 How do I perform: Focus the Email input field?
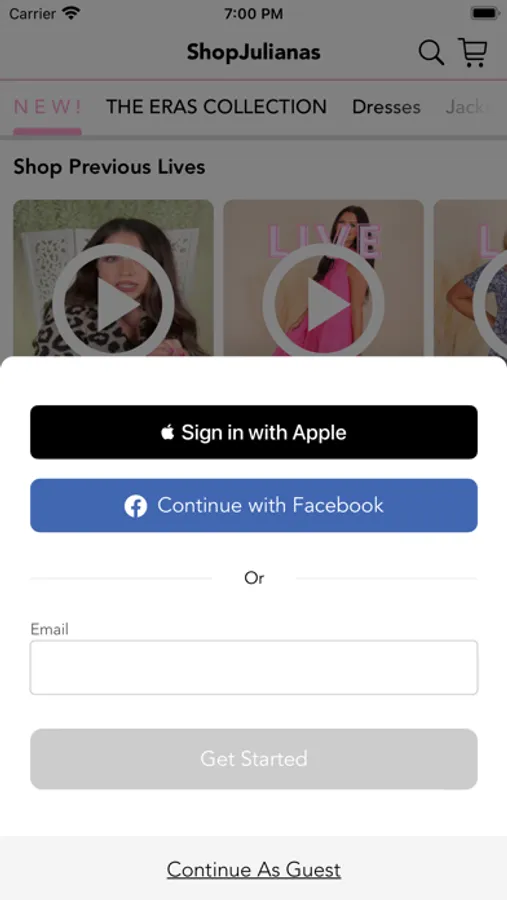point(254,668)
